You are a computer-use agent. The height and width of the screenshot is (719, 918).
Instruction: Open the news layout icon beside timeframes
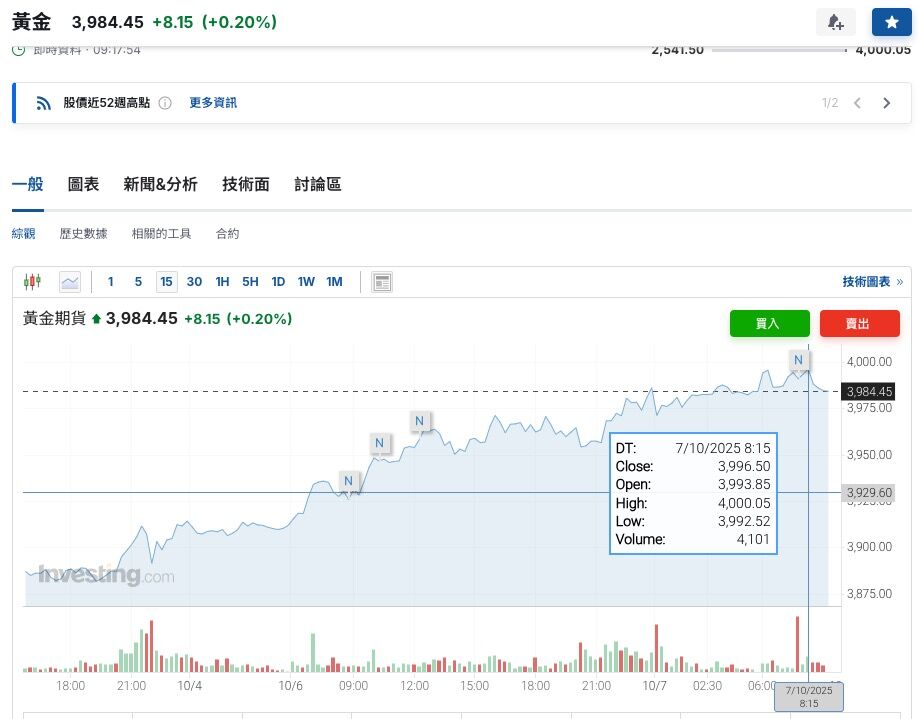[x=381, y=281]
